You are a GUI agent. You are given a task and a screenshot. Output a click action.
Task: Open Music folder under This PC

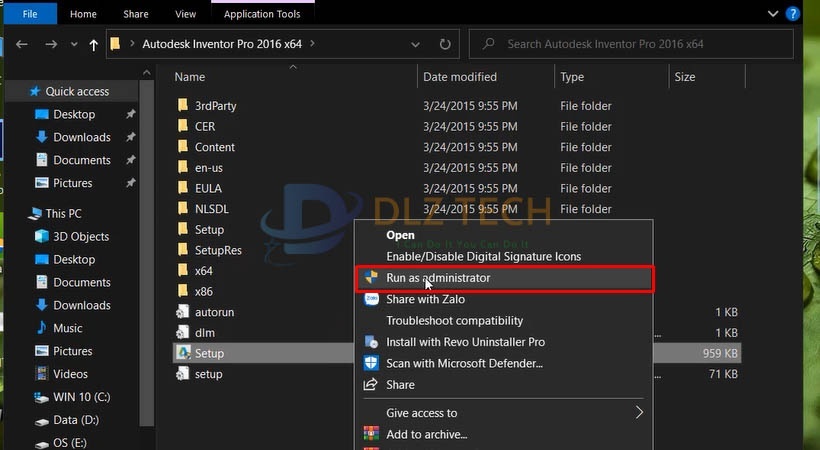67,328
